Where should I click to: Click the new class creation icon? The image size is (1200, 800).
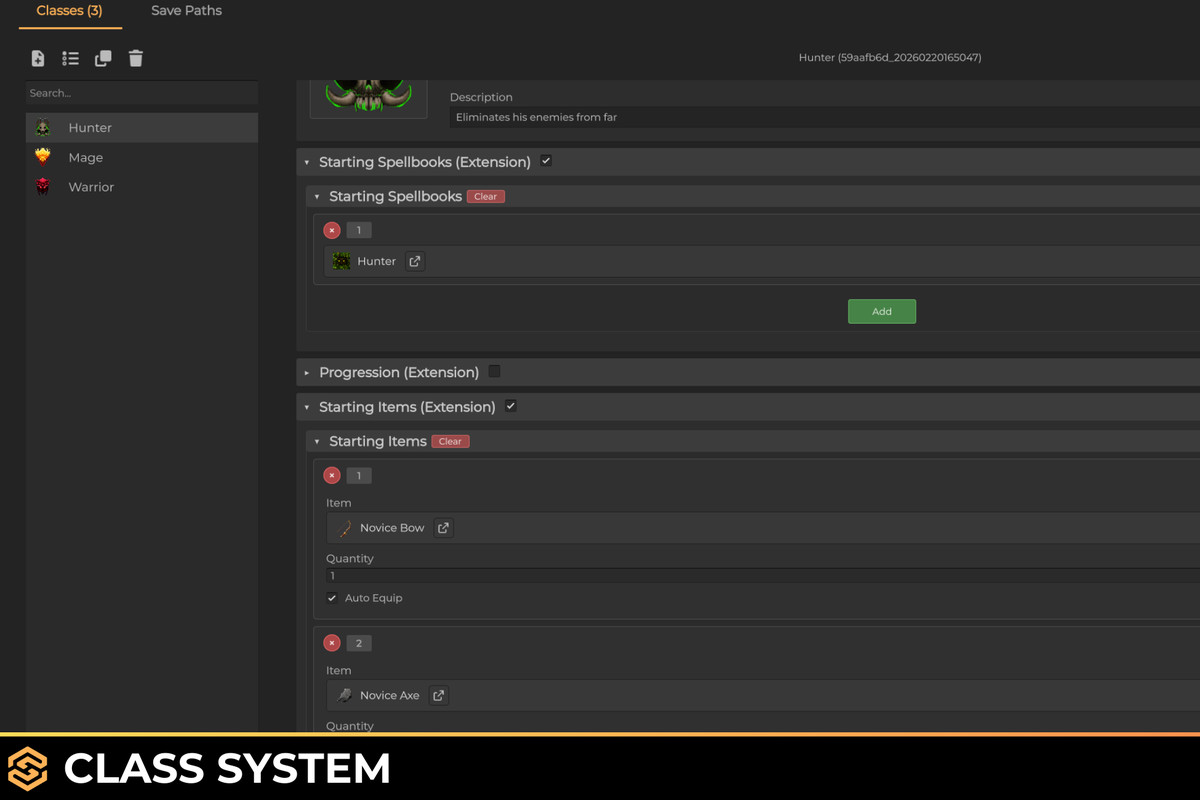point(37,58)
